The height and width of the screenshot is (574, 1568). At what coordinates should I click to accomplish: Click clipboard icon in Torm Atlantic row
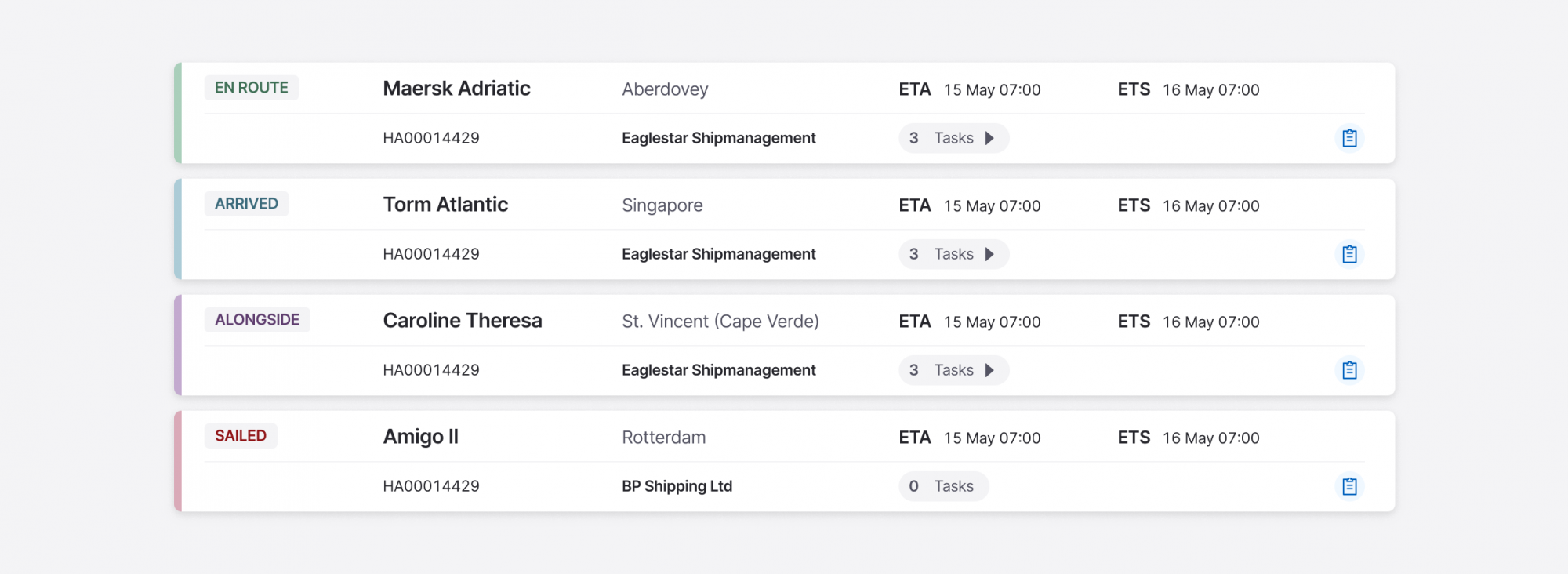1348,254
